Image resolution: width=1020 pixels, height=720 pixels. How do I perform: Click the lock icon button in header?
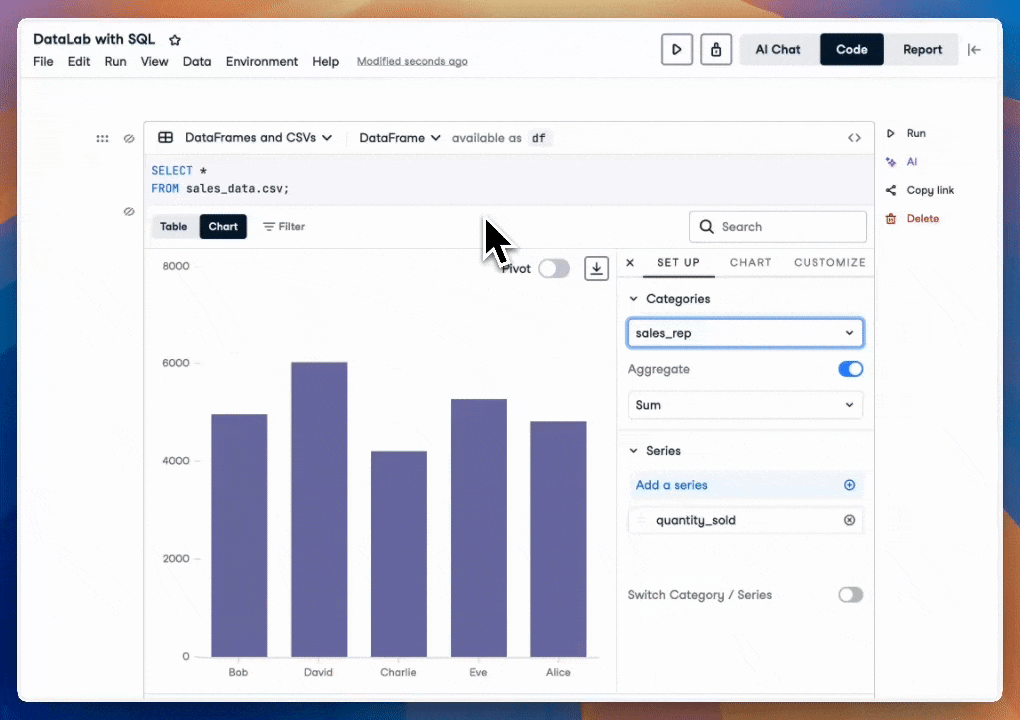coord(716,49)
